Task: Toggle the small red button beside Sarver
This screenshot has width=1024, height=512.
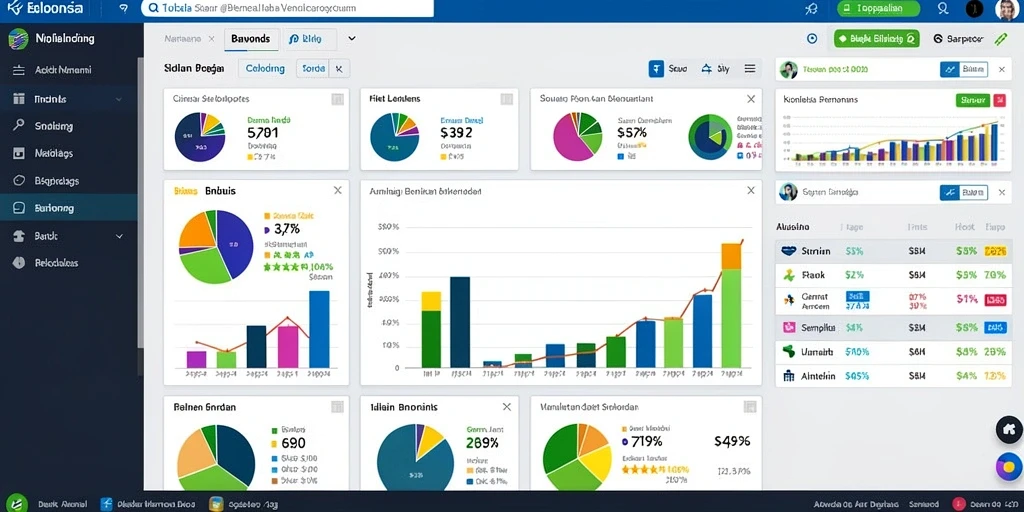Action: (x=999, y=100)
